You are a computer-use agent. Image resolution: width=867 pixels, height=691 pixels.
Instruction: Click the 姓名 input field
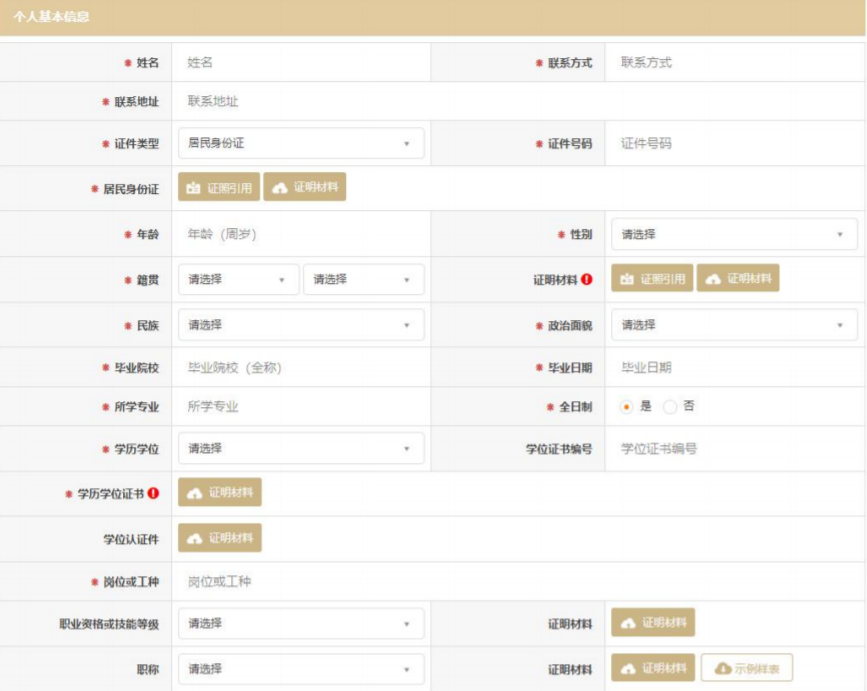coord(300,62)
